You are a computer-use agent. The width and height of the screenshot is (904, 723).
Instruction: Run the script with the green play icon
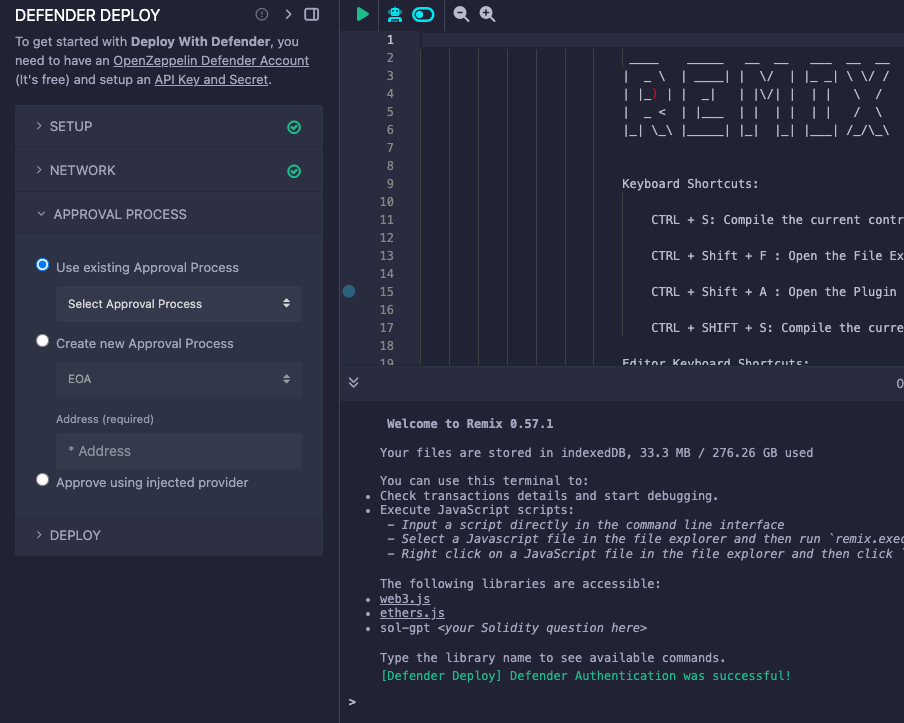click(363, 14)
